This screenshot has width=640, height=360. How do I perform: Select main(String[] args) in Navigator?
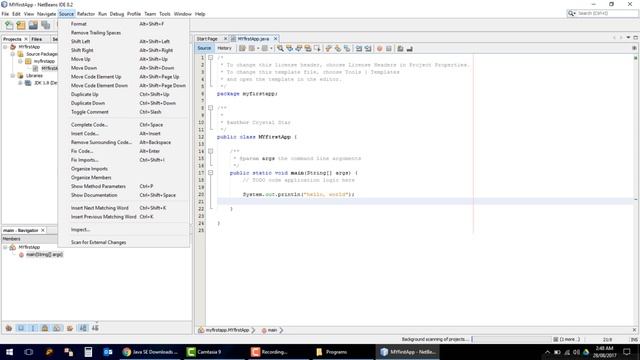click(44, 255)
